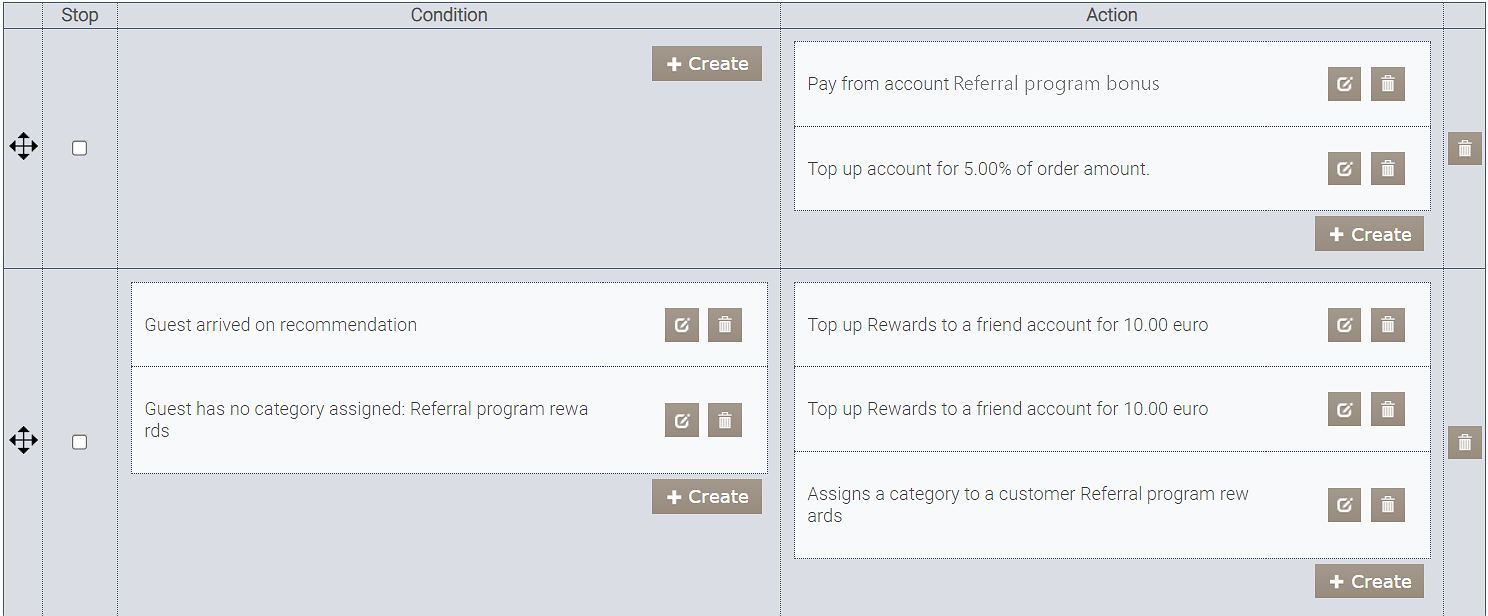
Task: Create a new condition for the second rule
Action: tap(706, 497)
